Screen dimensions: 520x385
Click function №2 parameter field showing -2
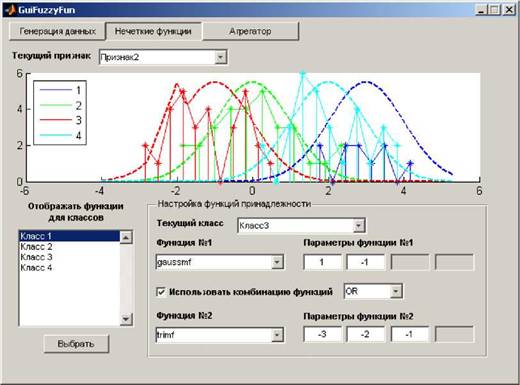coord(366,334)
